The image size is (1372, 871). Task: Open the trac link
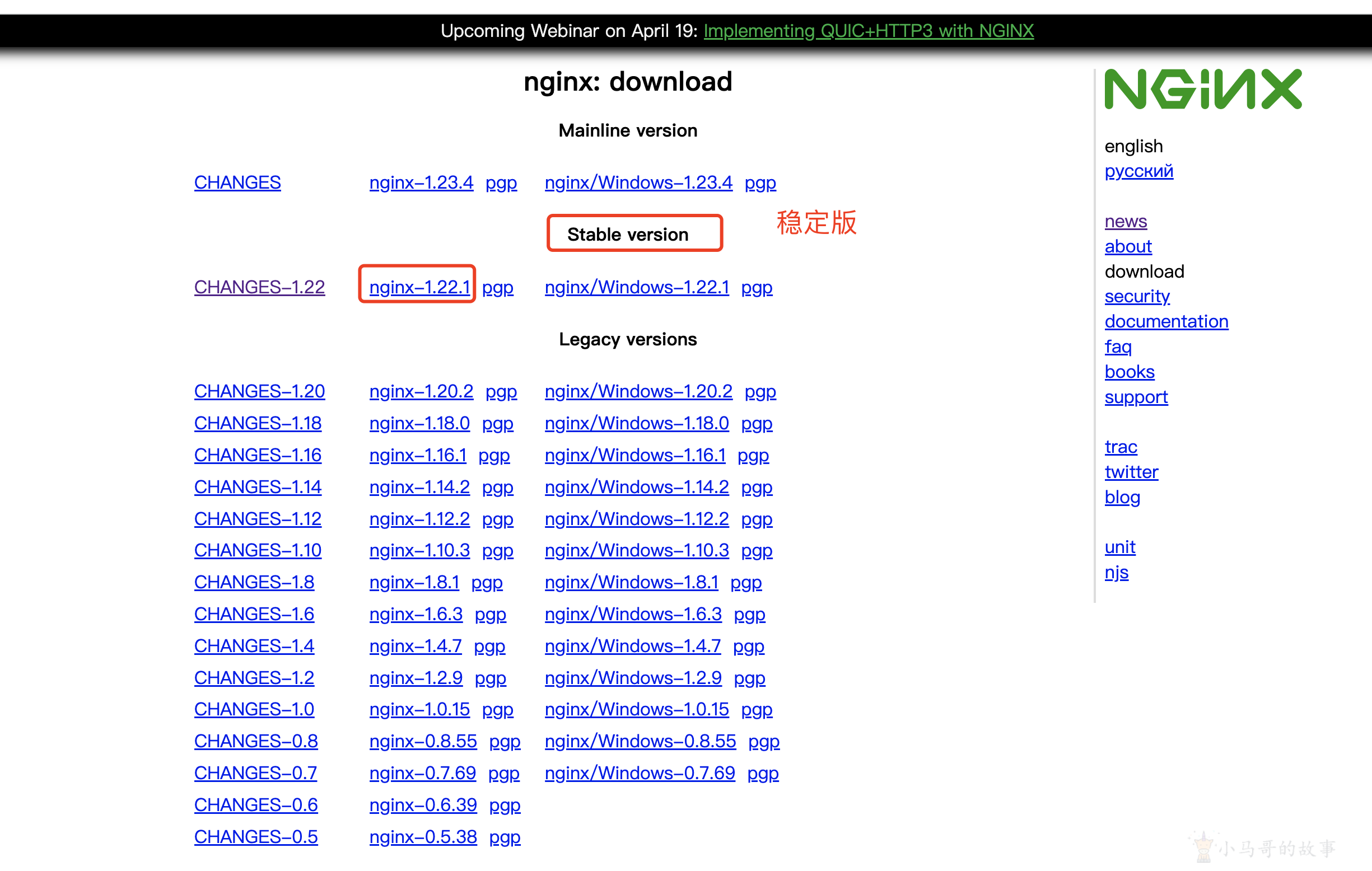[x=1120, y=447]
